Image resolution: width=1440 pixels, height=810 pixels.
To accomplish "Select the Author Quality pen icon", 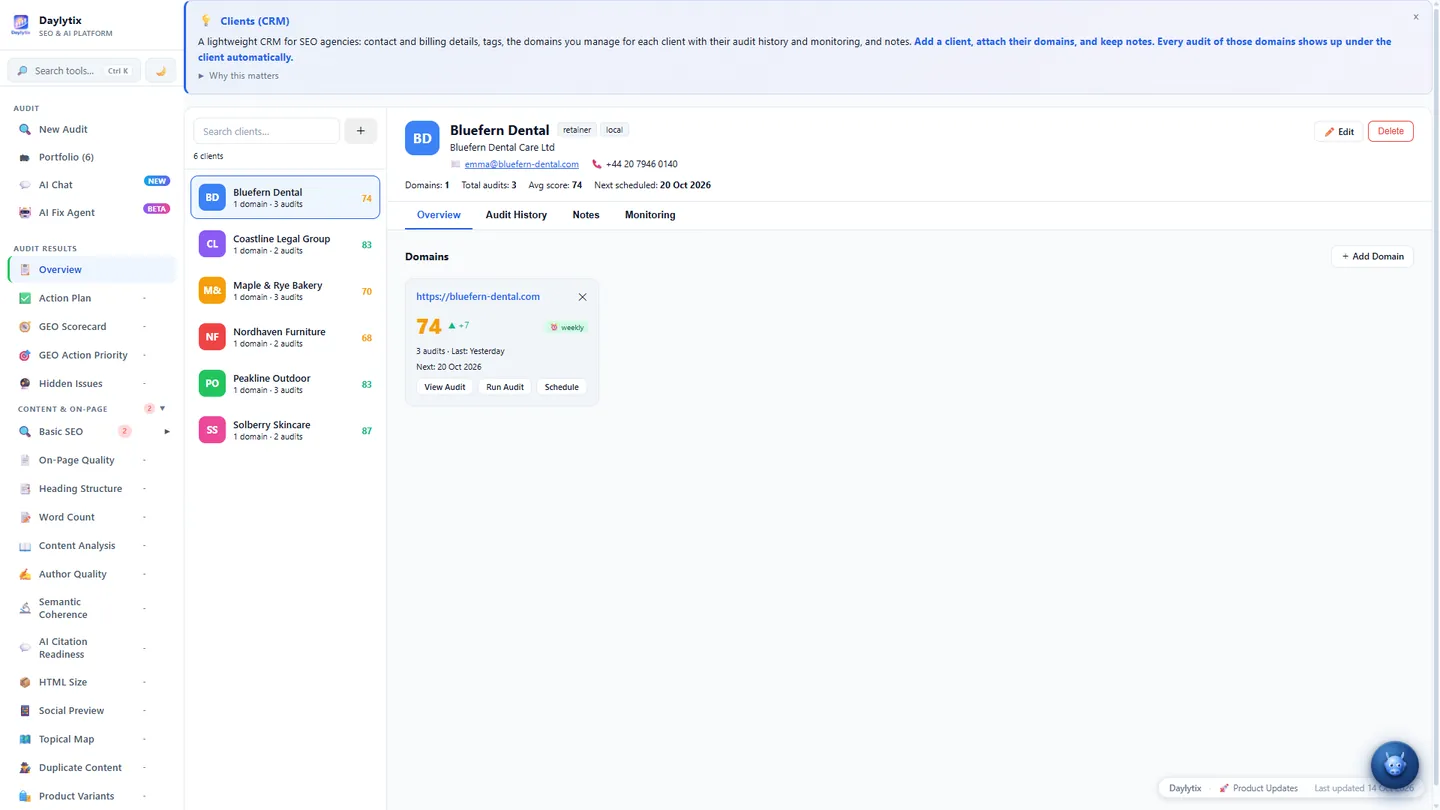I will (x=25, y=574).
